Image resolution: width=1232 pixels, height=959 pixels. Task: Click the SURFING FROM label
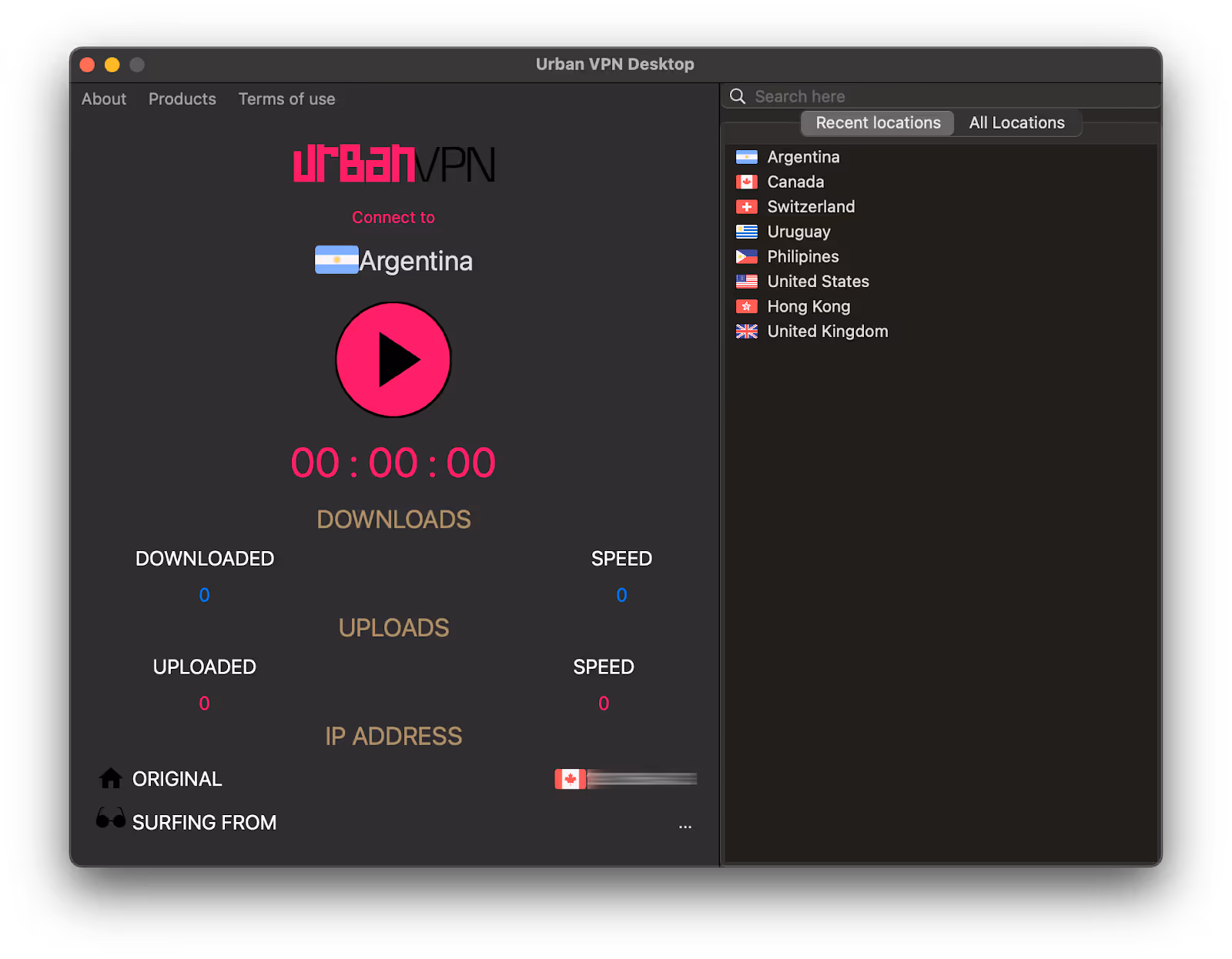point(204,823)
